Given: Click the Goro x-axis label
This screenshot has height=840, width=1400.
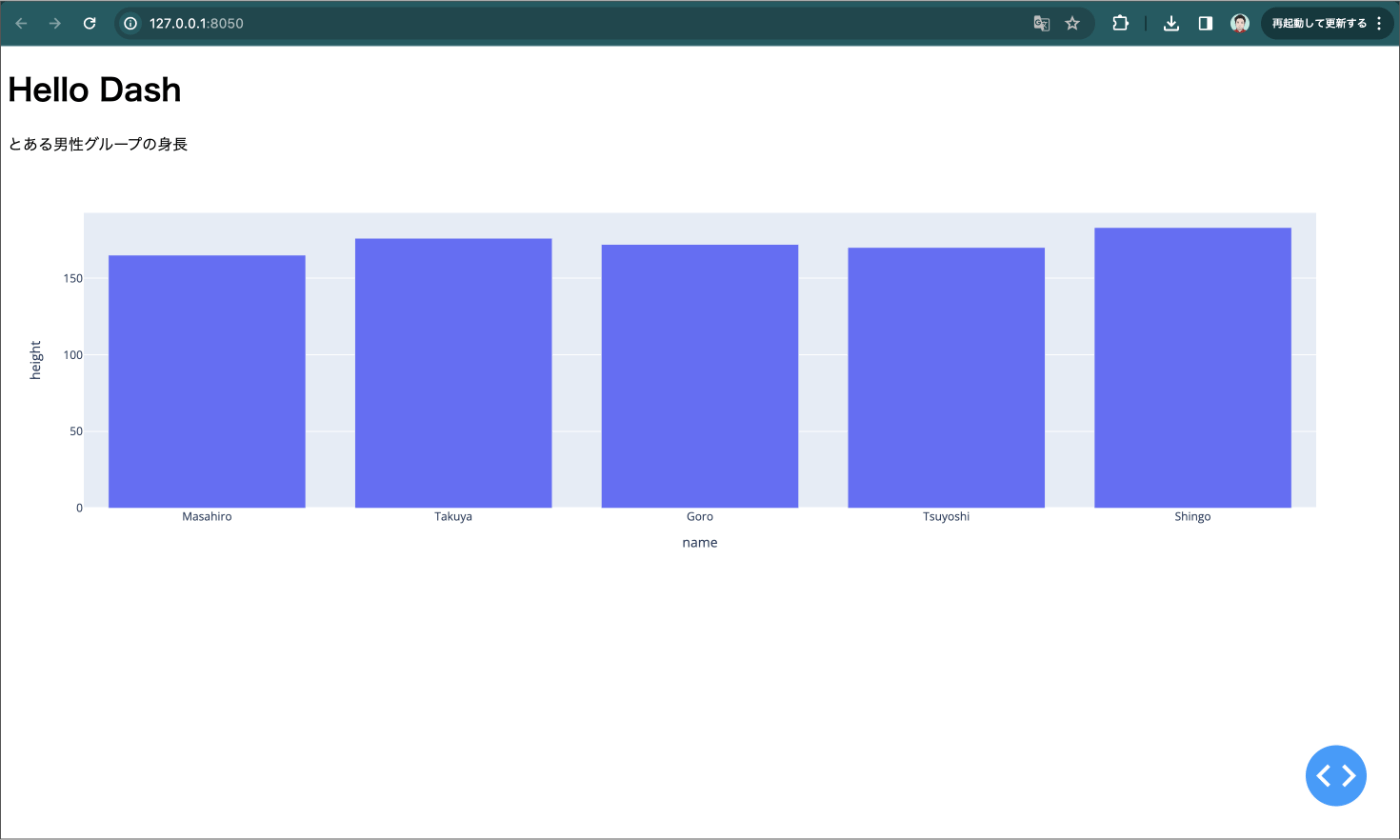Looking at the screenshot, I should 700,517.
